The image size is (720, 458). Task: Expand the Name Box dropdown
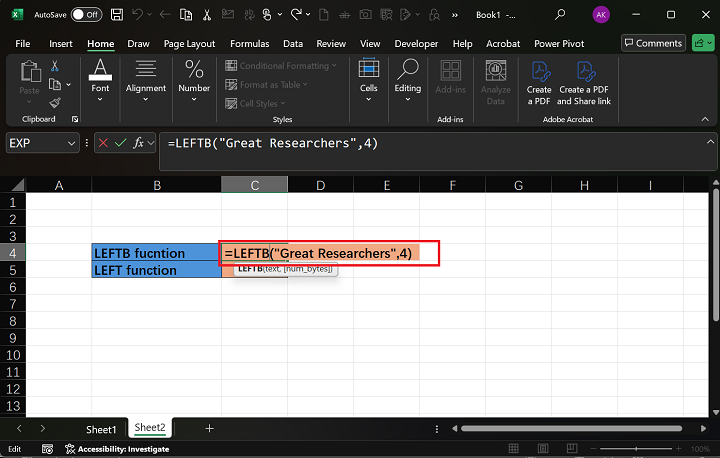point(71,143)
